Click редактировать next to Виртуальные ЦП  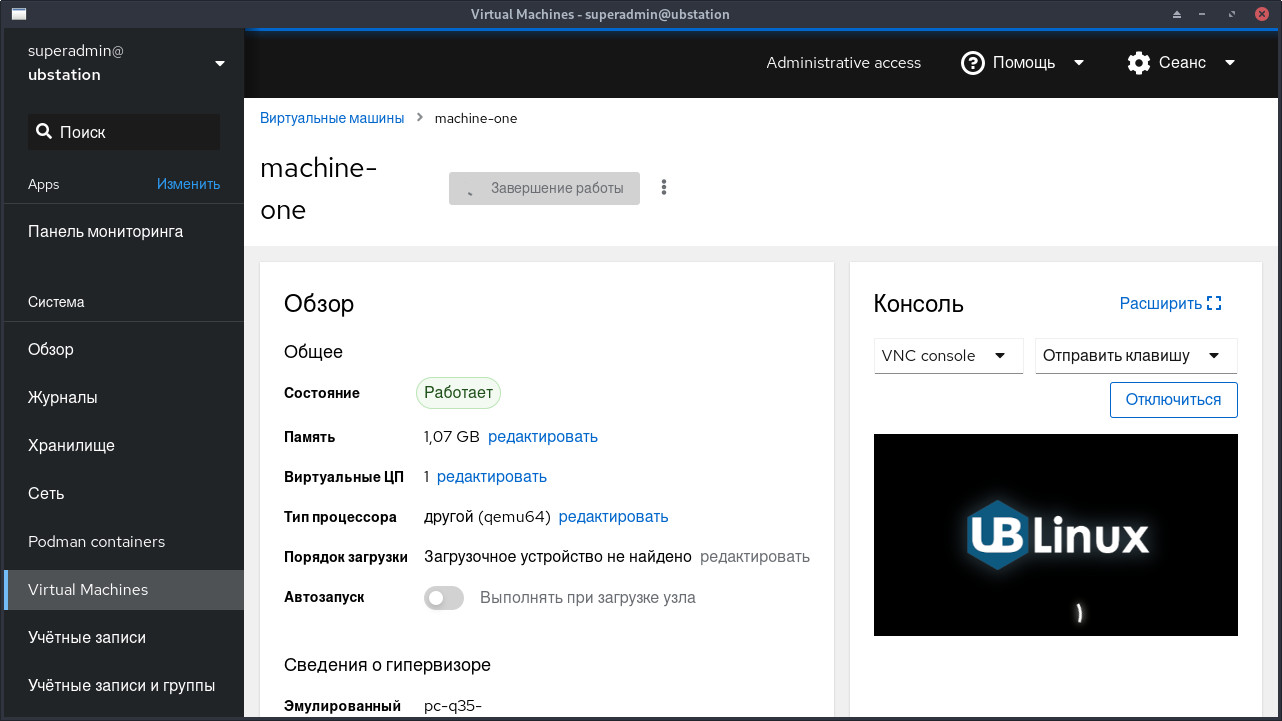click(492, 476)
